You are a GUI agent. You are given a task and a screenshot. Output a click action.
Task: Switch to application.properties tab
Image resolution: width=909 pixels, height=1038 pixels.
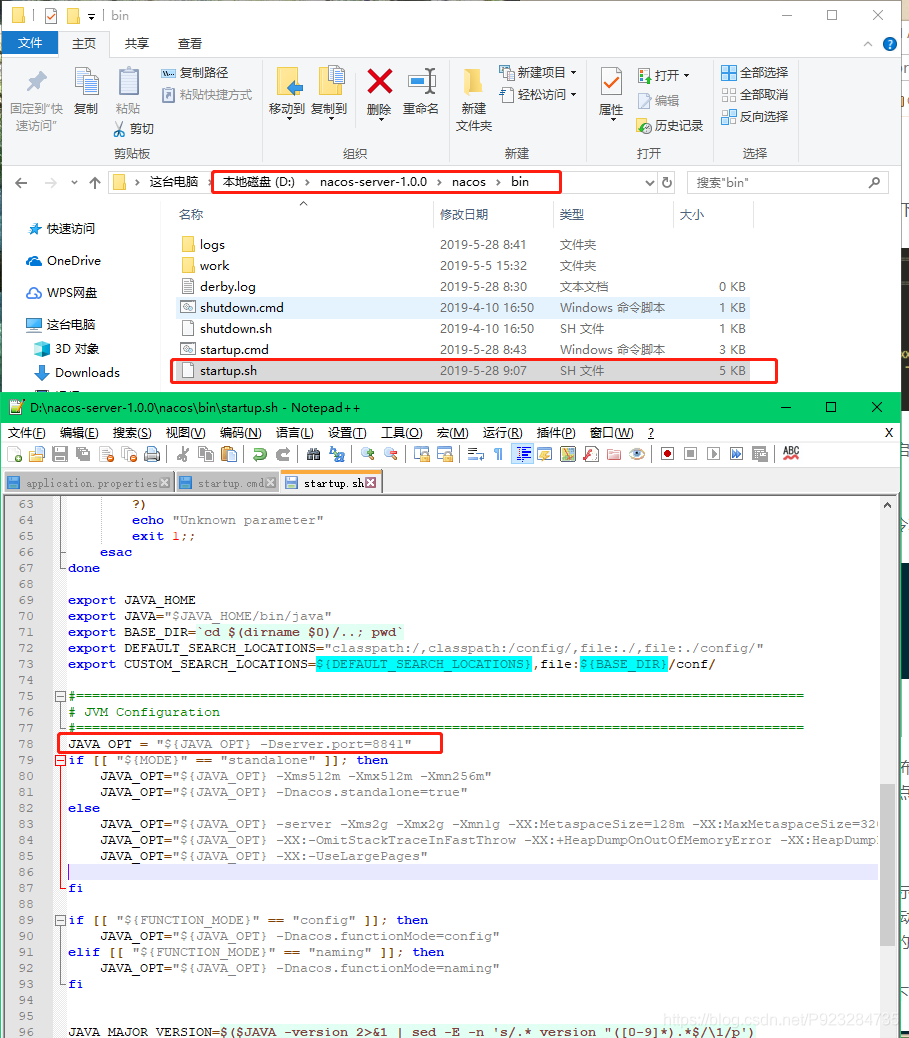(x=91, y=483)
